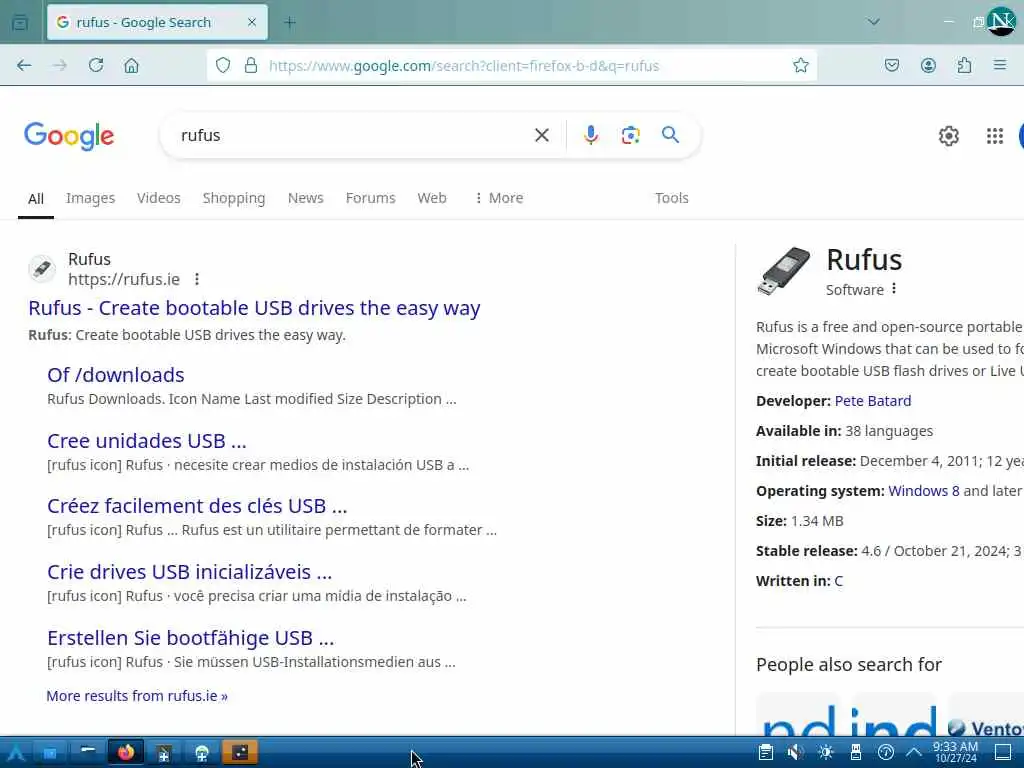Bookmark this page with star
This screenshot has width=1024, height=768.
(x=801, y=65)
